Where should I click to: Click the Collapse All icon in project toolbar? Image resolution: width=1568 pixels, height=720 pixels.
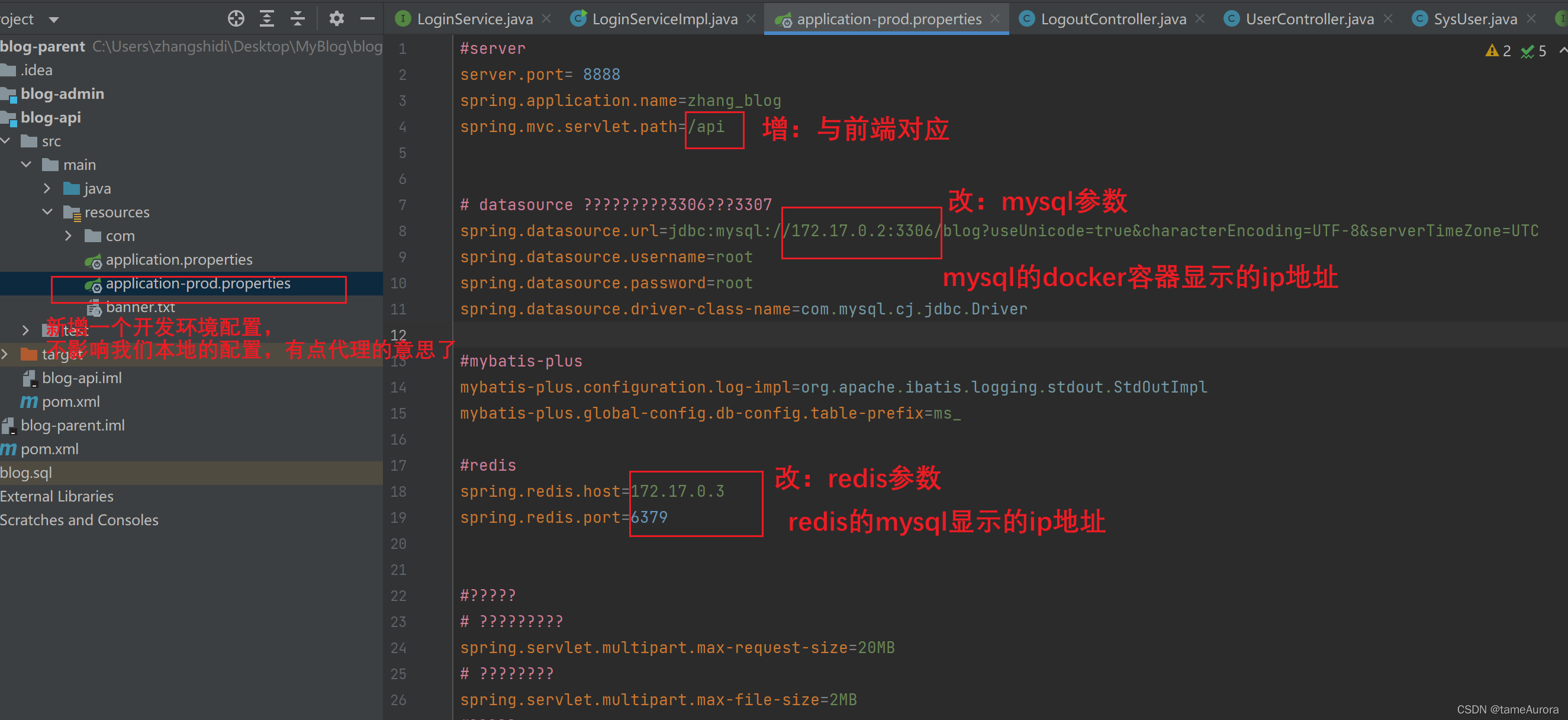pos(297,19)
